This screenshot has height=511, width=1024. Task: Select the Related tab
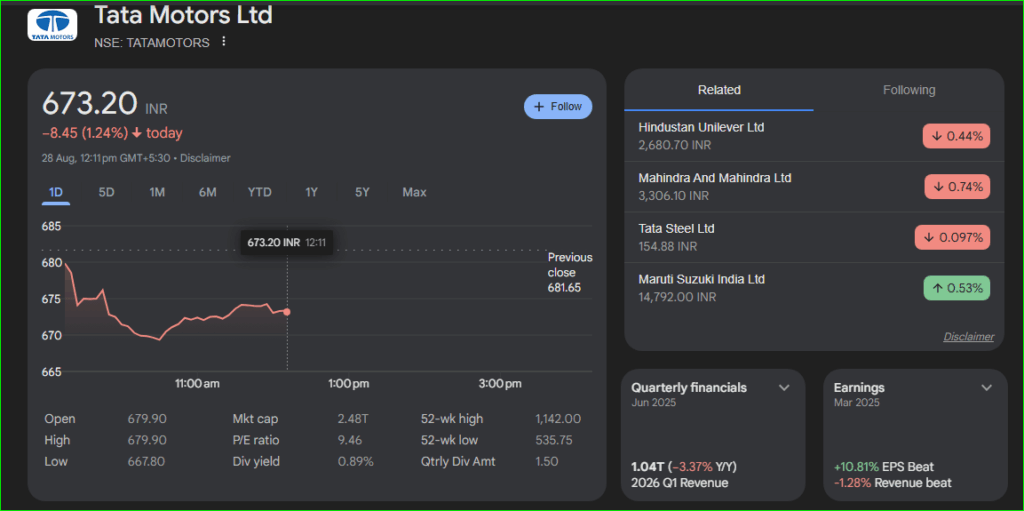click(x=719, y=90)
